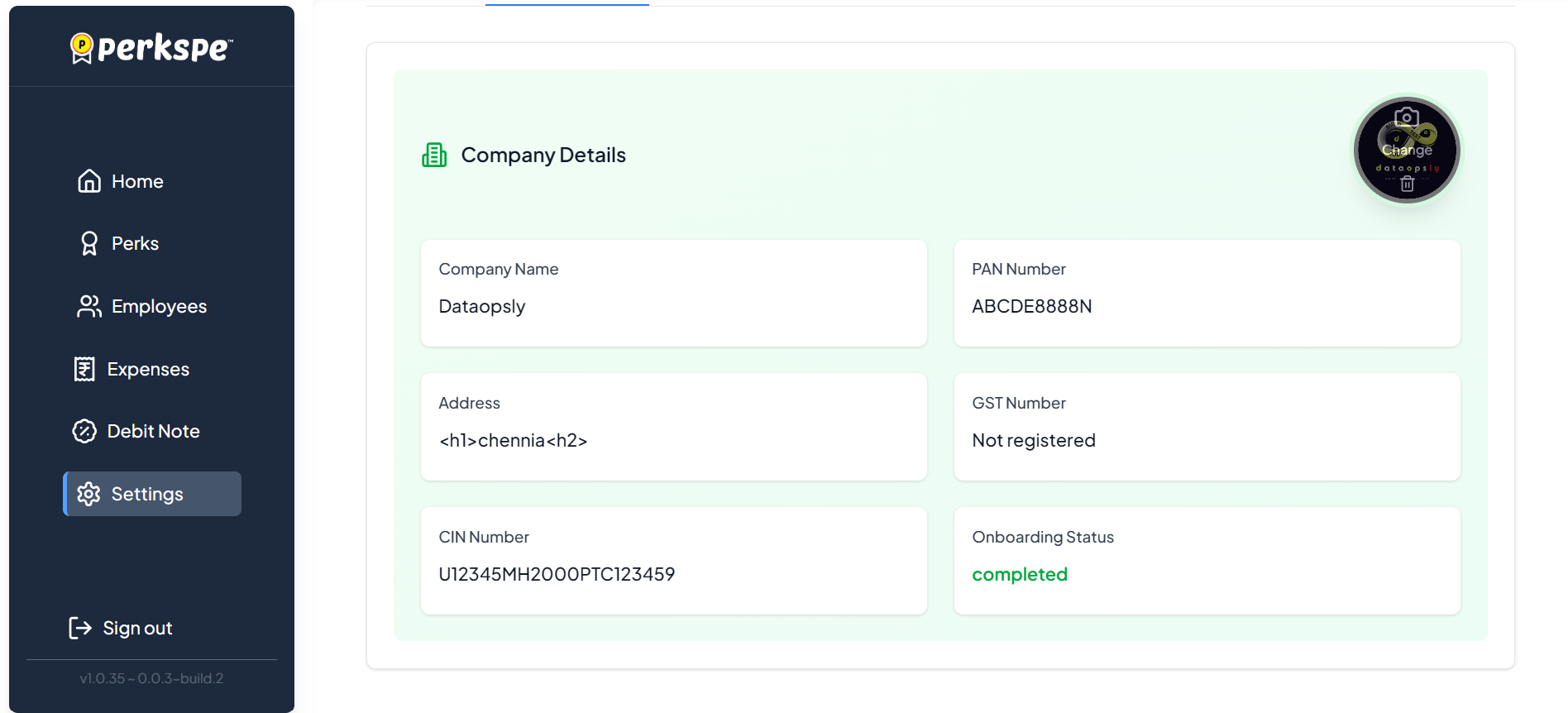Click the PAN Number value ABCDE8888N
This screenshot has height=713, width=1568.
pos(1031,306)
